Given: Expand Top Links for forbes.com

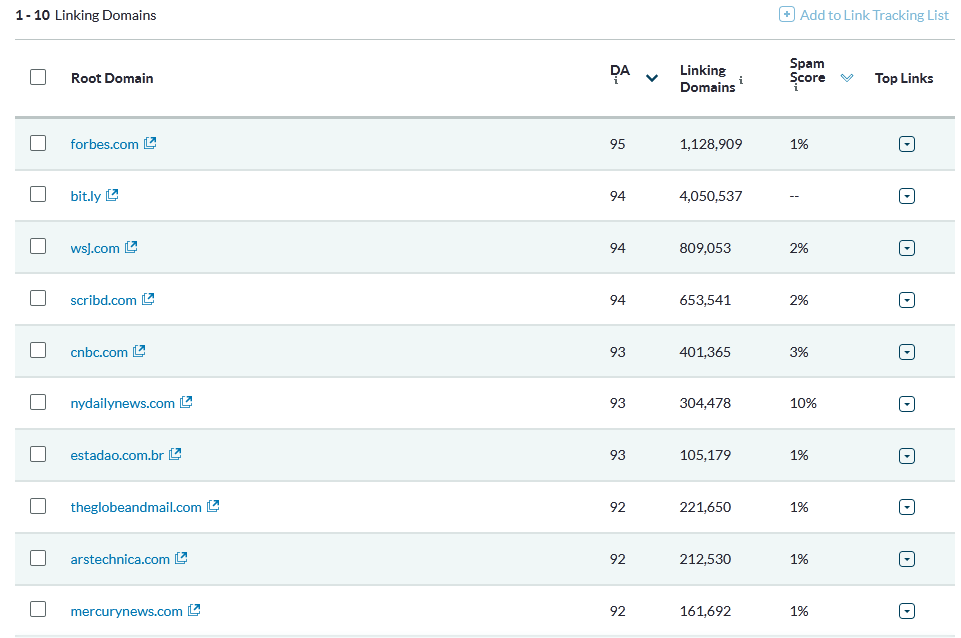Looking at the screenshot, I should [907, 144].
